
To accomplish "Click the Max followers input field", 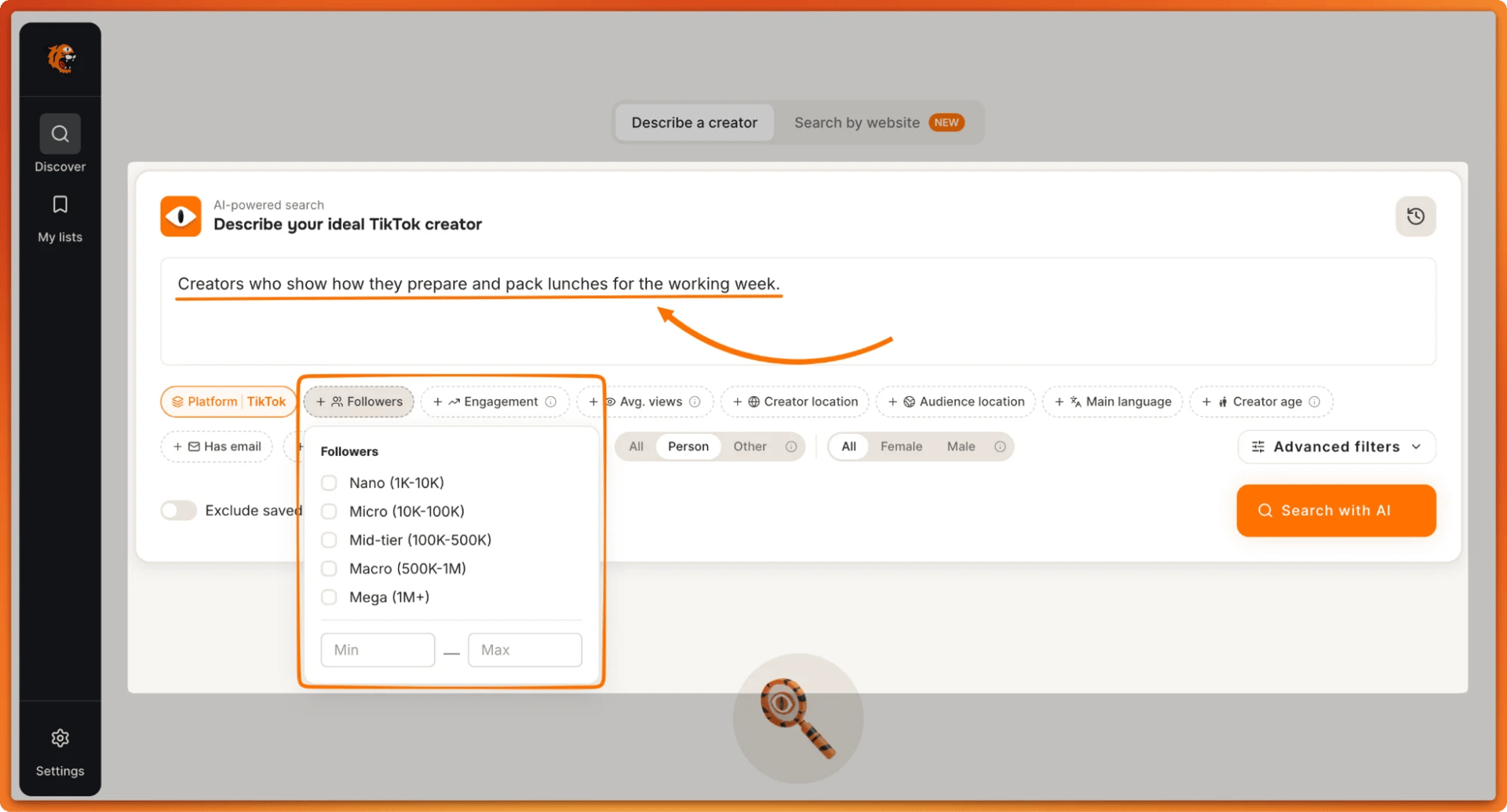I will [525, 650].
